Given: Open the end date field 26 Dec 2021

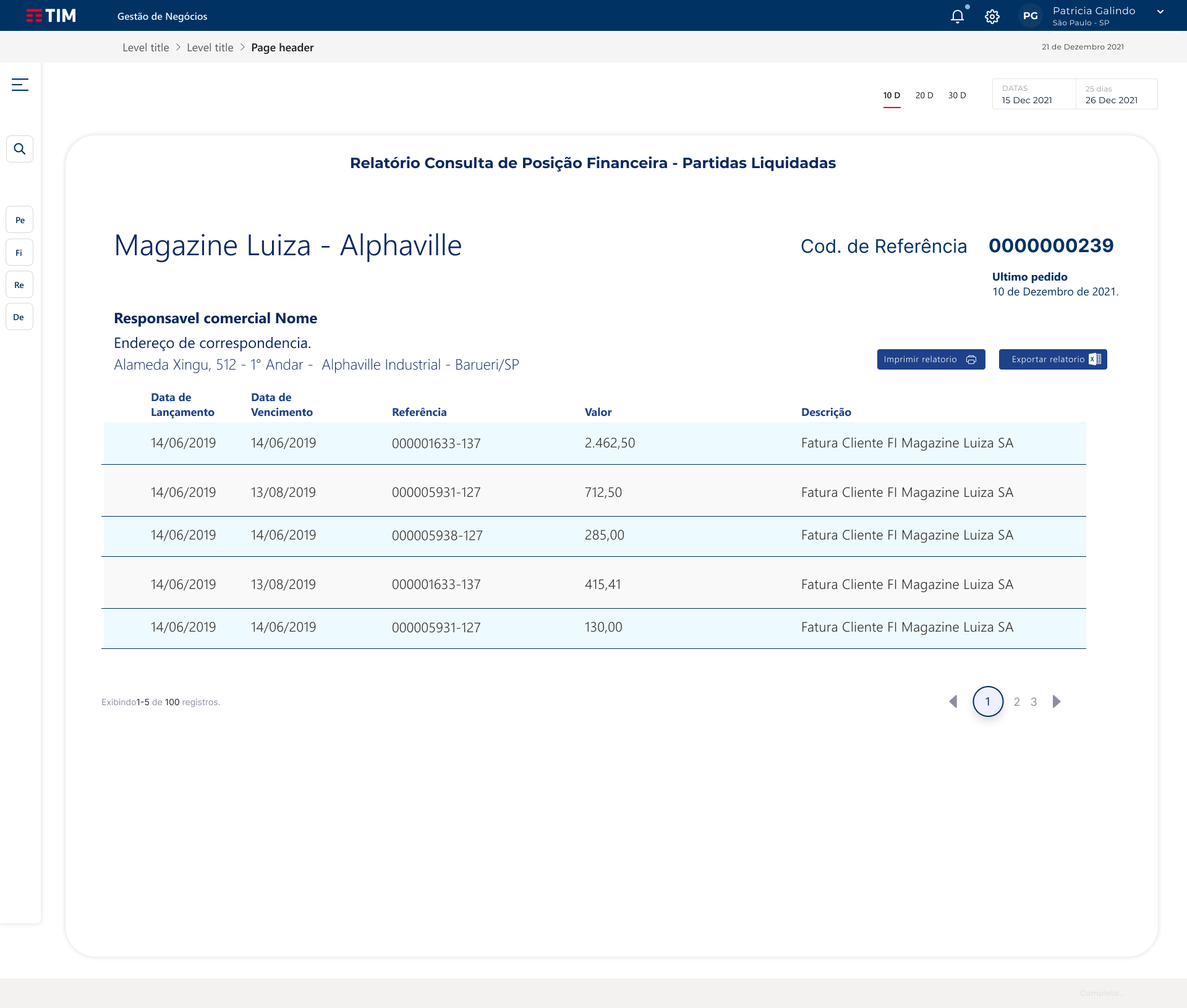Looking at the screenshot, I should click(1117, 94).
